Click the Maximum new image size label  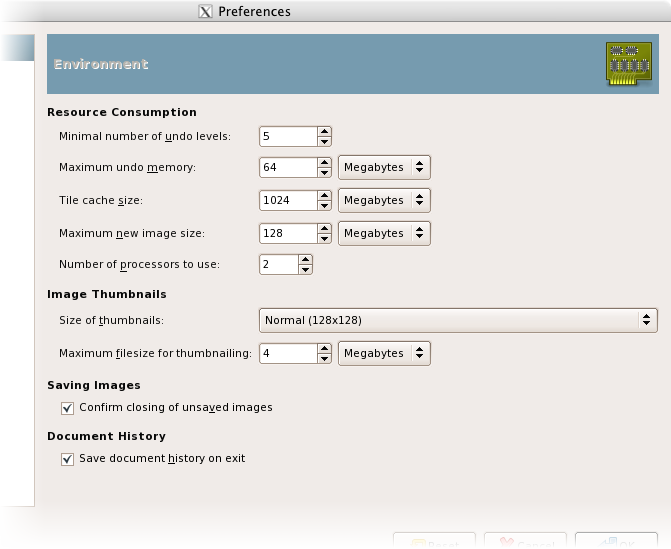tap(132, 233)
